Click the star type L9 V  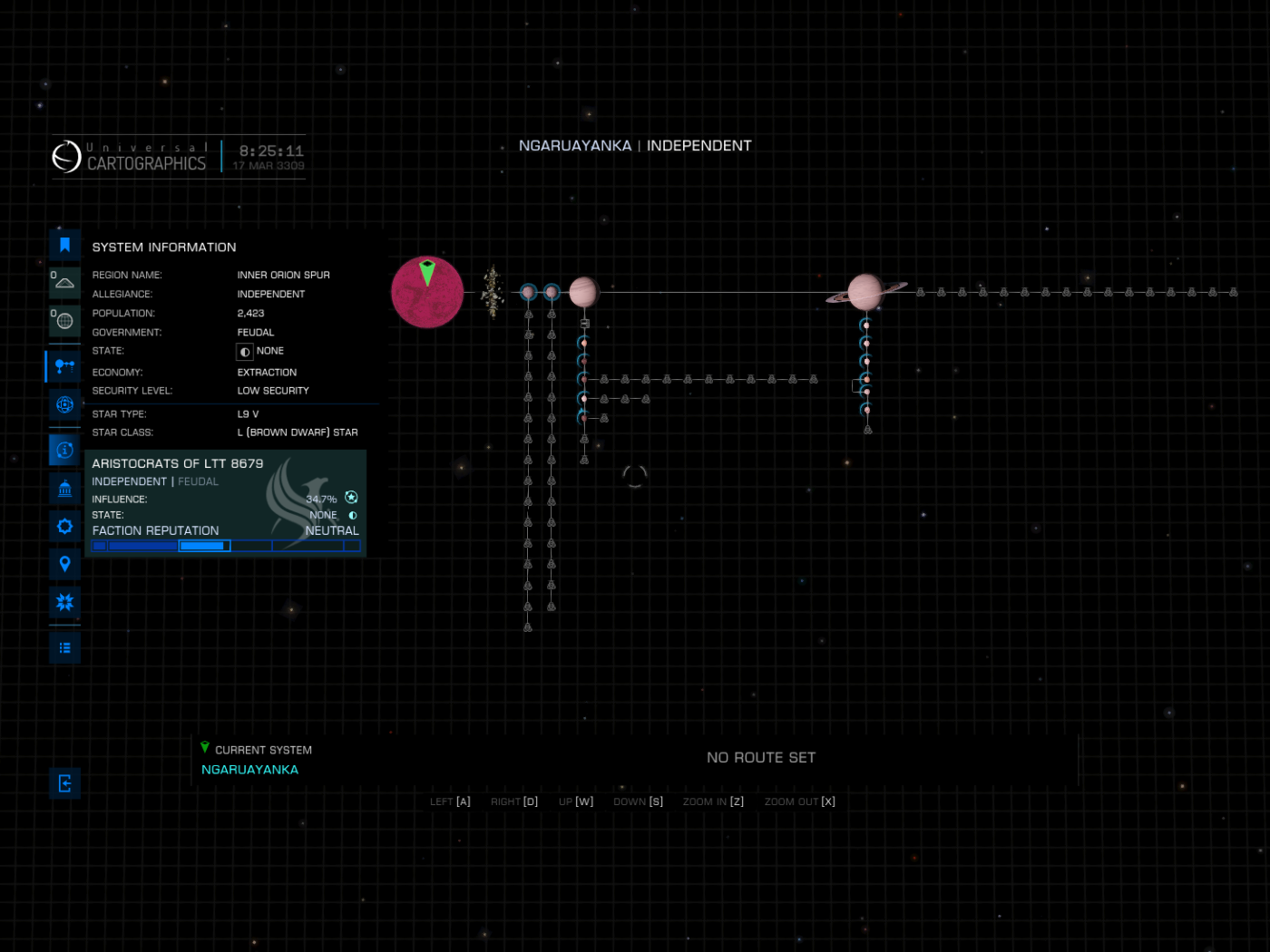[x=248, y=414]
